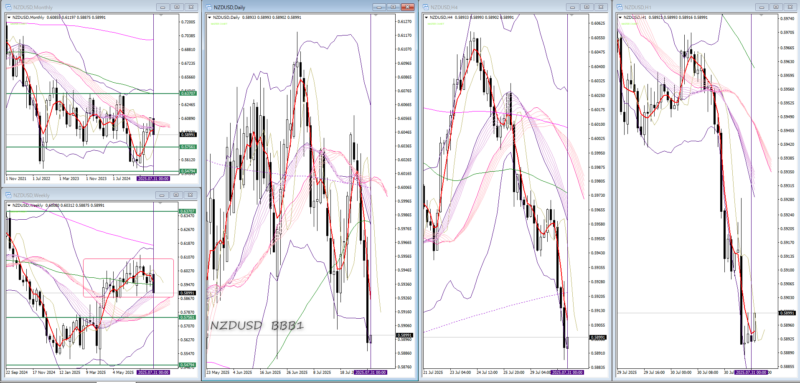This screenshot has width=800, height=383.
Task: Minimize the NZDUSD,Weekly chart window
Action: 162,195
